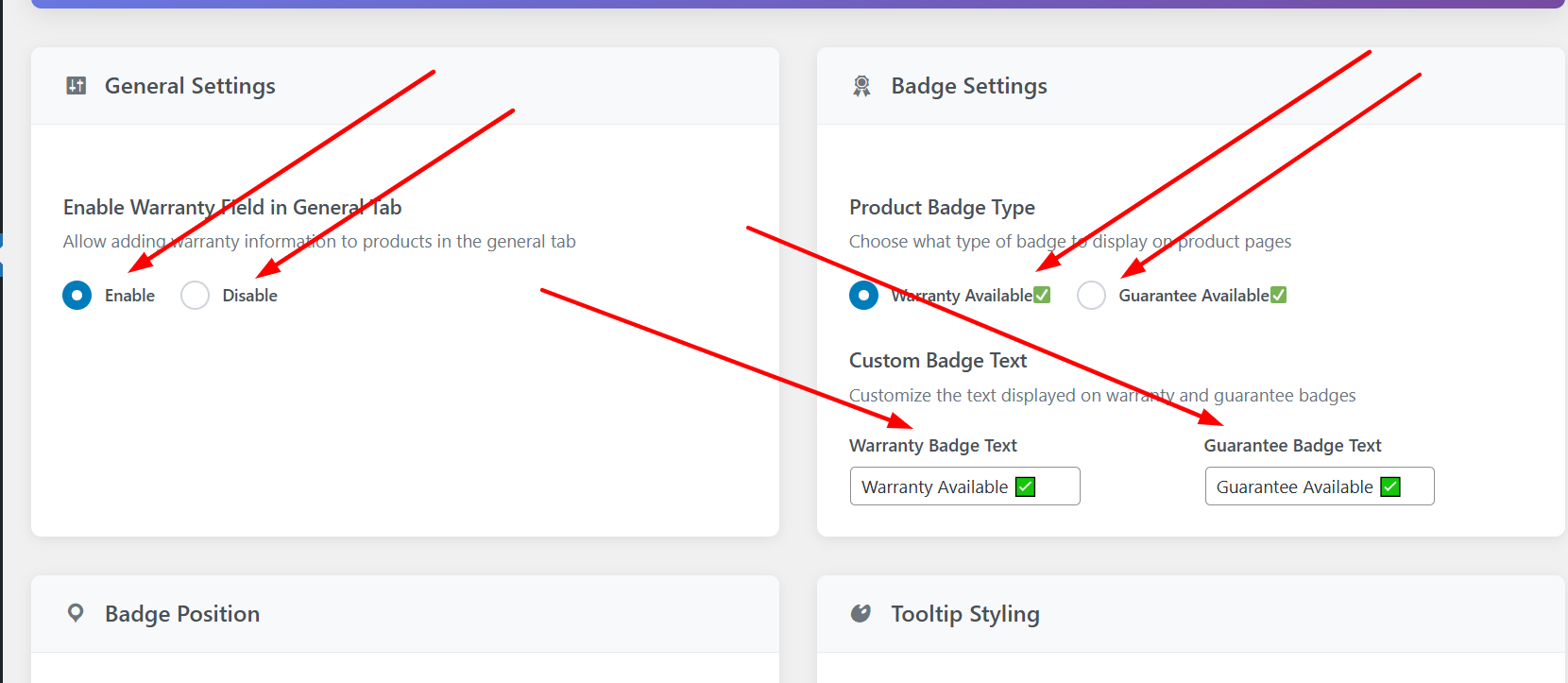This screenshot has width=1568, height=683.
Task: Click the green checkmark after Guarantee Available label
Action: [1279, 294]
